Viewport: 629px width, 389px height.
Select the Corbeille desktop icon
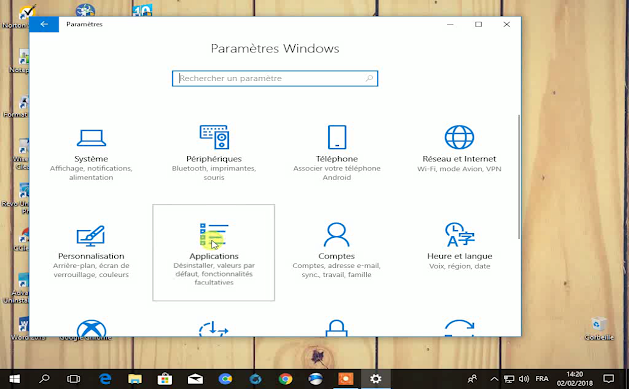[x=599, y=328]
